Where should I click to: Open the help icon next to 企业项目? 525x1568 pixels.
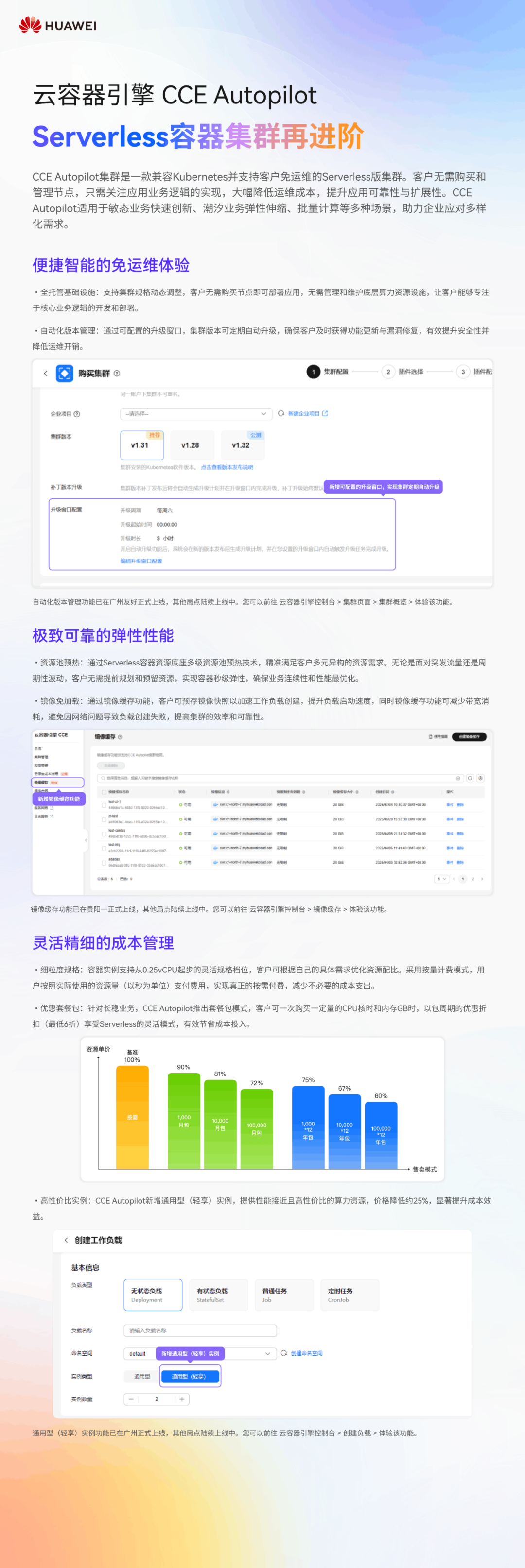[x=77, y=414]
